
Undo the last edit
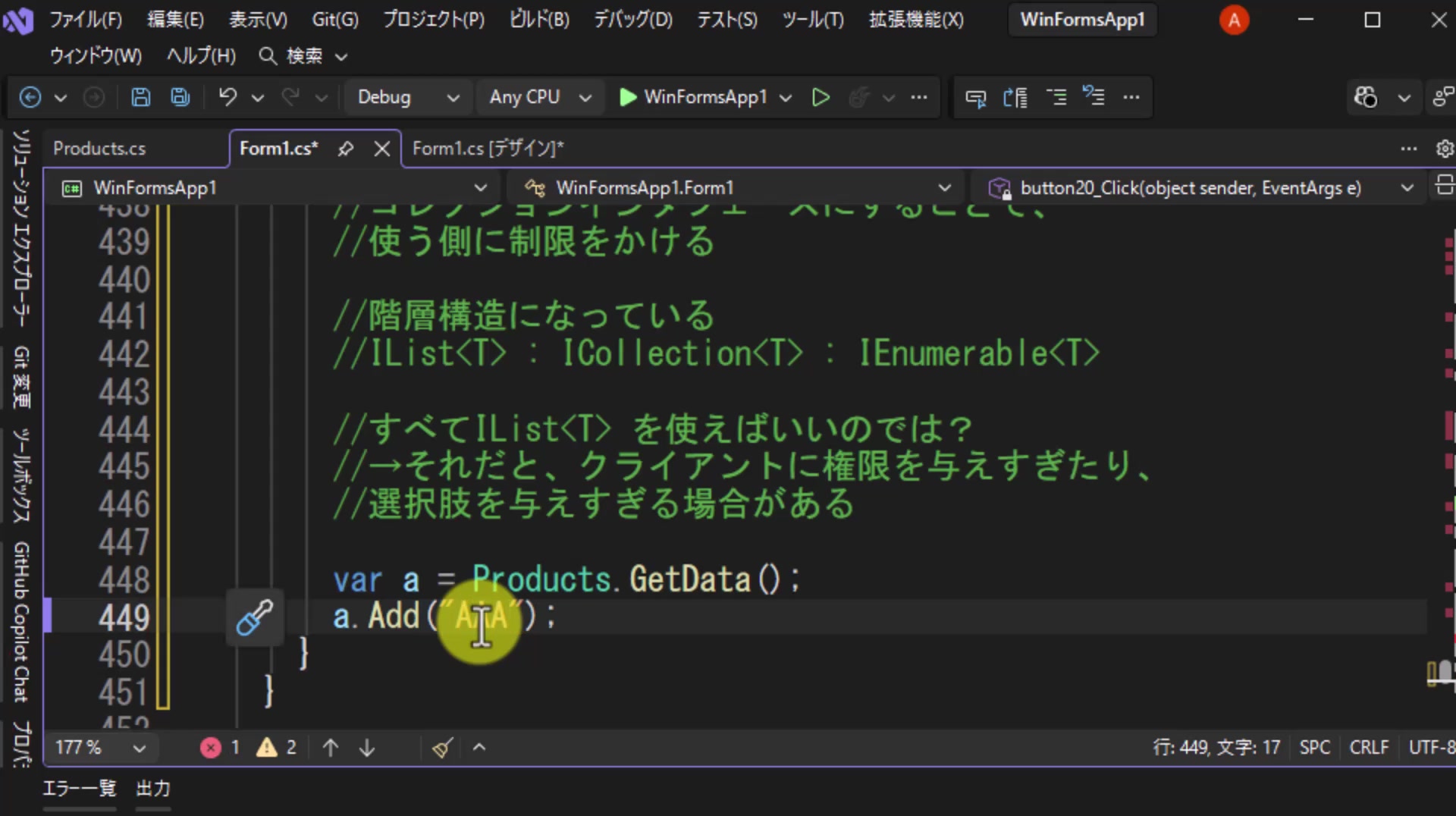point(227,97)
